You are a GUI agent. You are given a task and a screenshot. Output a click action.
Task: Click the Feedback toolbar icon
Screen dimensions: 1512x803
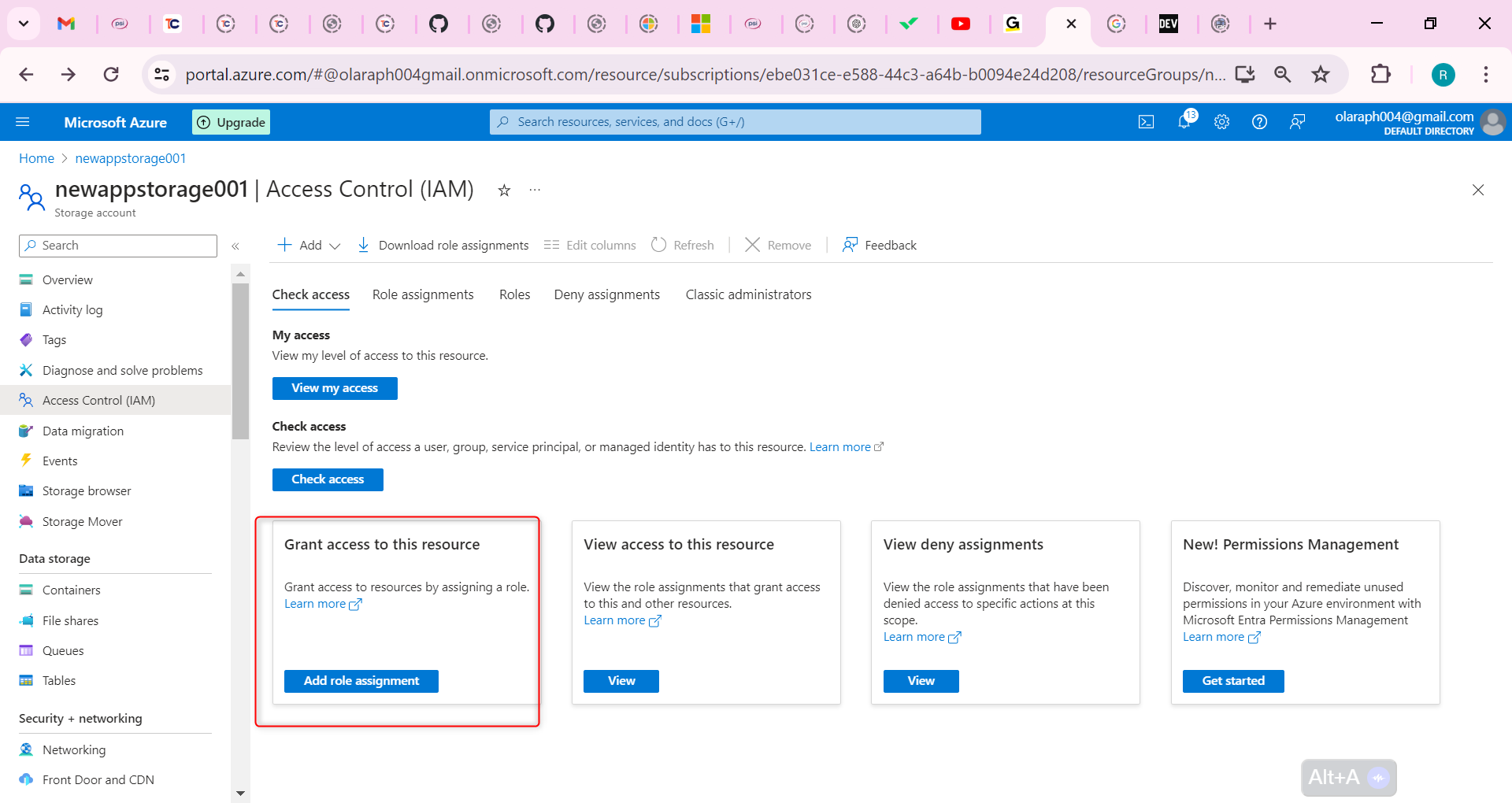(x=879, y=245)
